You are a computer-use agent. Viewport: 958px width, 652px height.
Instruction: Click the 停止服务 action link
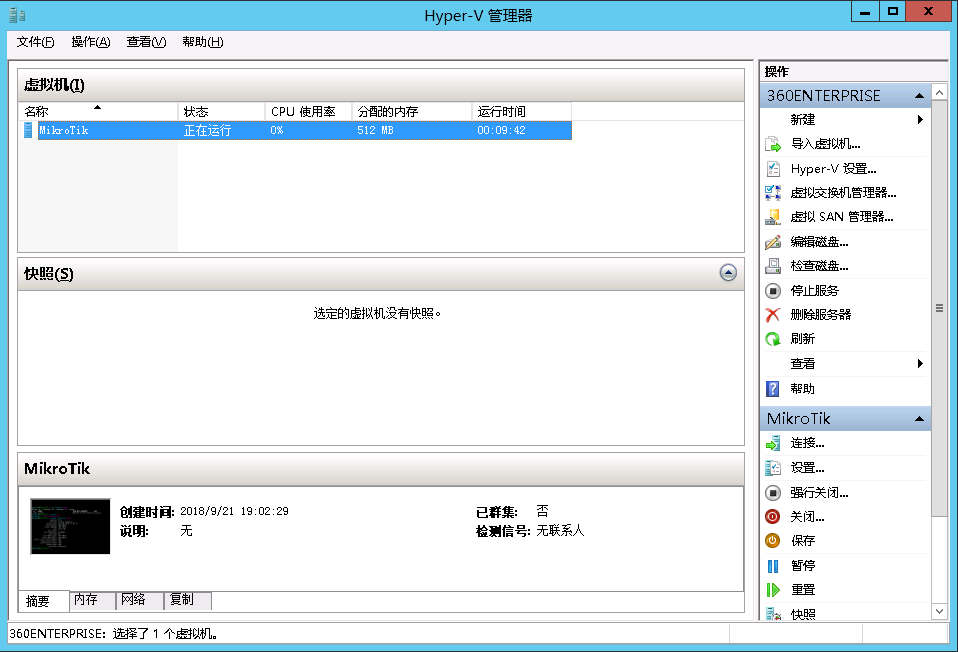(814, 291)
